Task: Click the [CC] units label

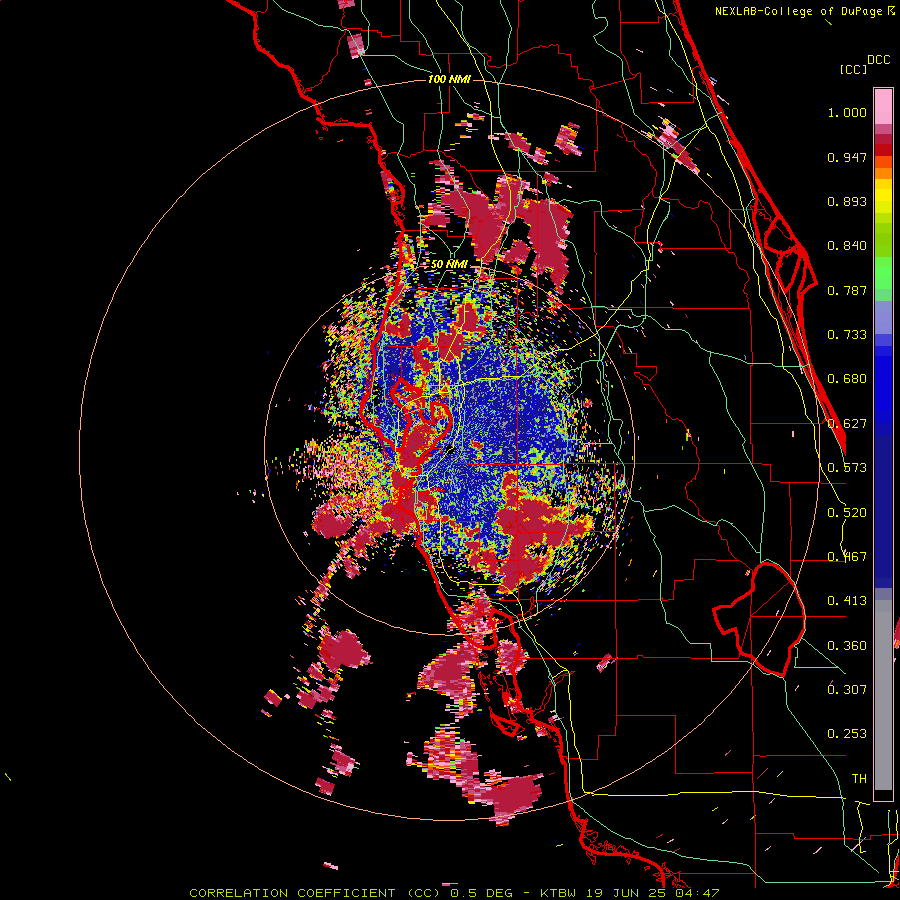Action: (853, 69)
